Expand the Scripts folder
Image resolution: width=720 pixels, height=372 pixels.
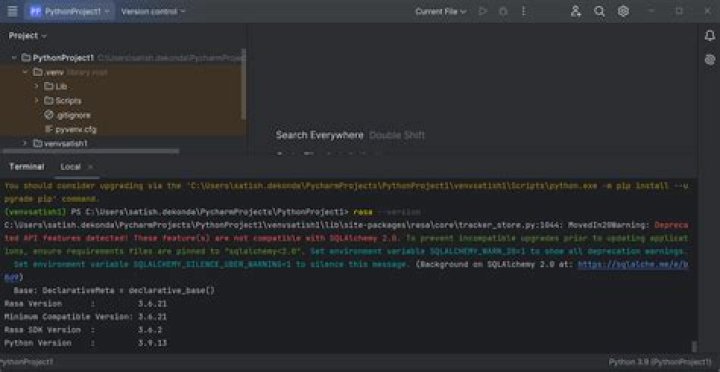(37, 101)
